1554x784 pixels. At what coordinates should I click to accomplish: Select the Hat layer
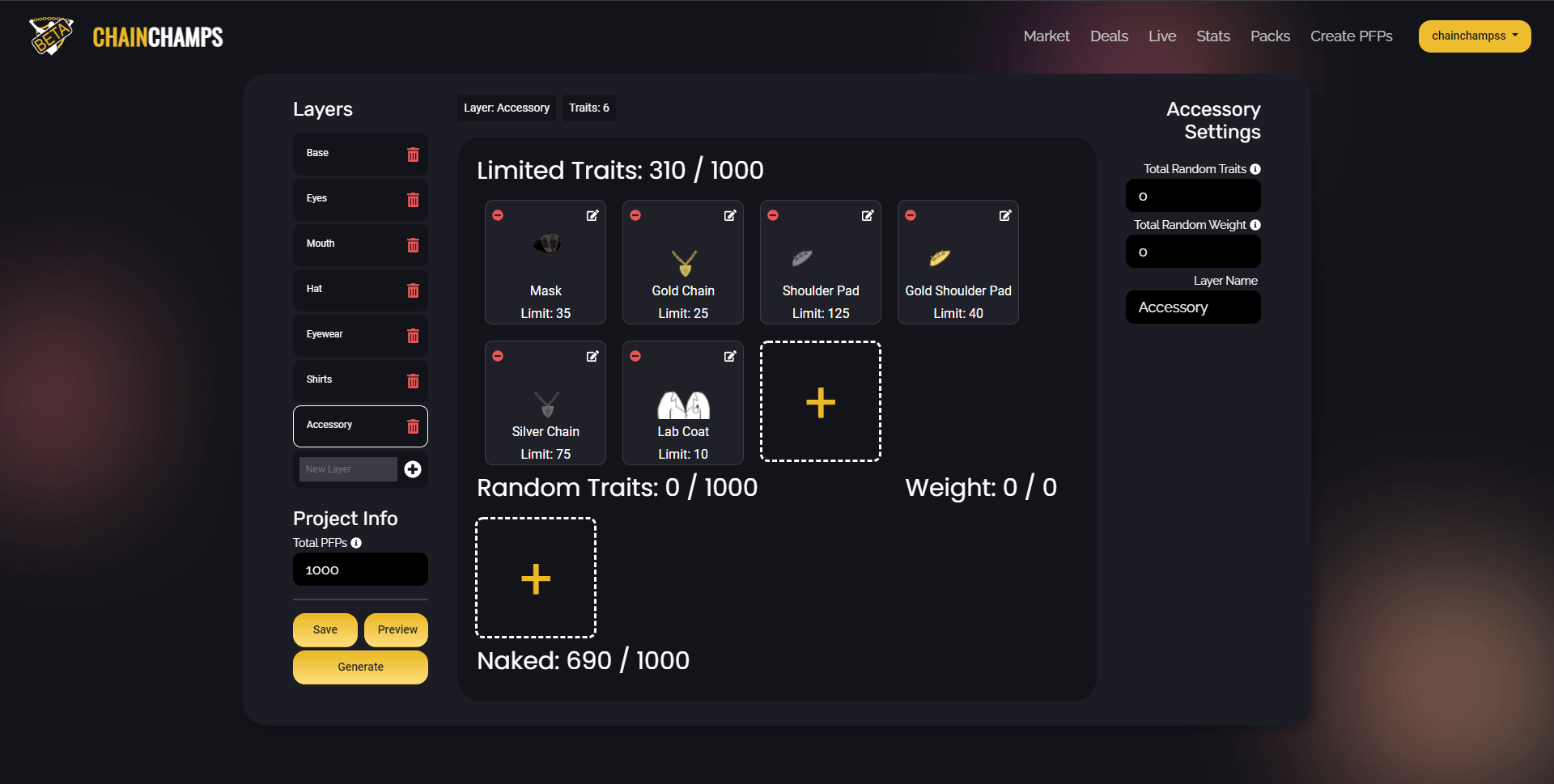[x=360, y=290]
